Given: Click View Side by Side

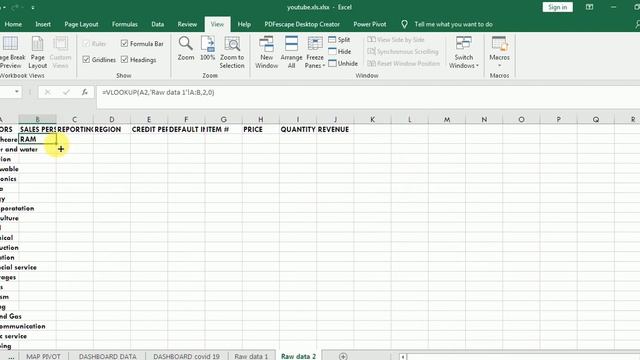Looking at the screenshot, I should (x=396, y=40).
